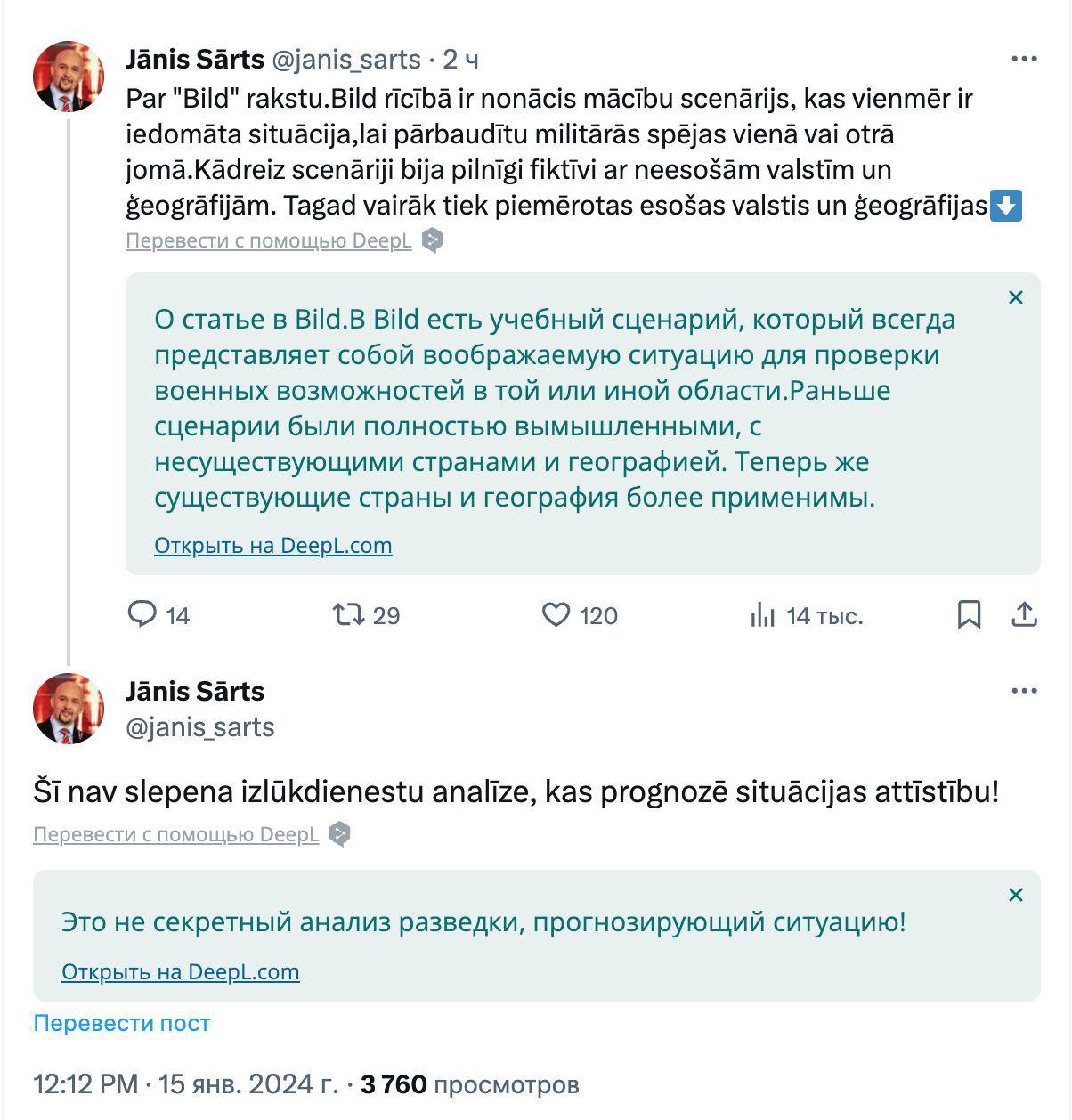Open 'Открыть на DeepL.com' in second translation
This screenshot has width=1072, height=1120.
[x=180, y=971]
